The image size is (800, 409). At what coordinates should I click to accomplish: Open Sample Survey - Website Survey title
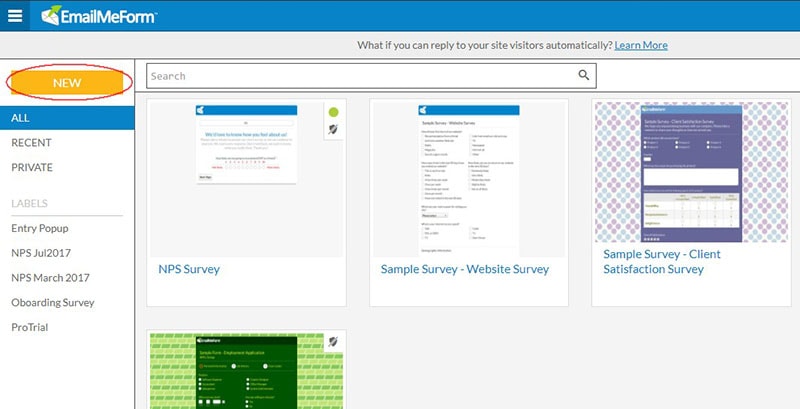pos(465,269)
